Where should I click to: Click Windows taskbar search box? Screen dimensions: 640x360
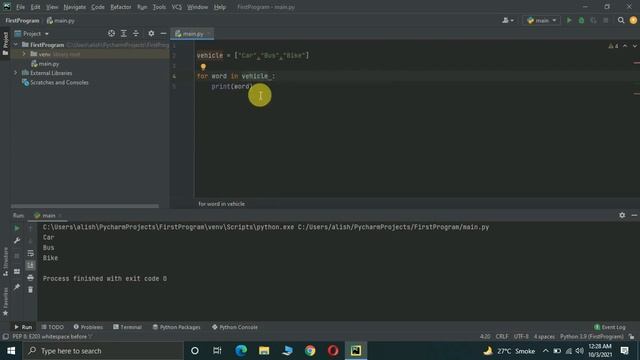point(103,351)
